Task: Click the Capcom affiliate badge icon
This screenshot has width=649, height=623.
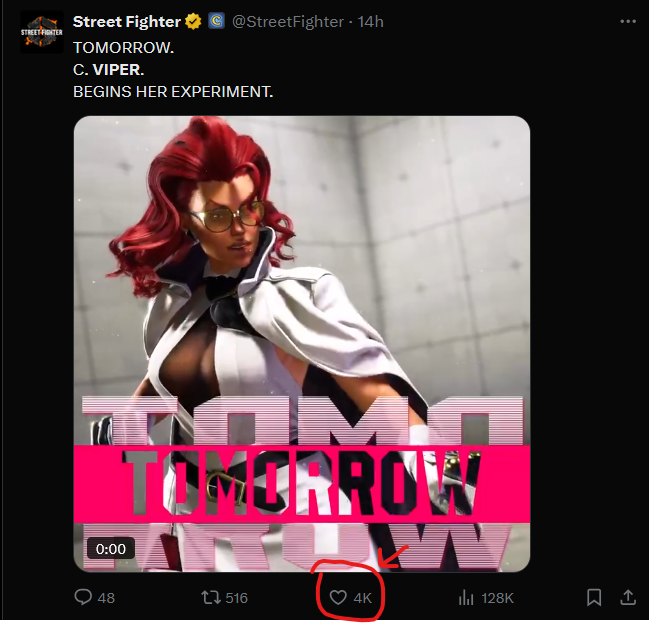Action: click(216, 21)
